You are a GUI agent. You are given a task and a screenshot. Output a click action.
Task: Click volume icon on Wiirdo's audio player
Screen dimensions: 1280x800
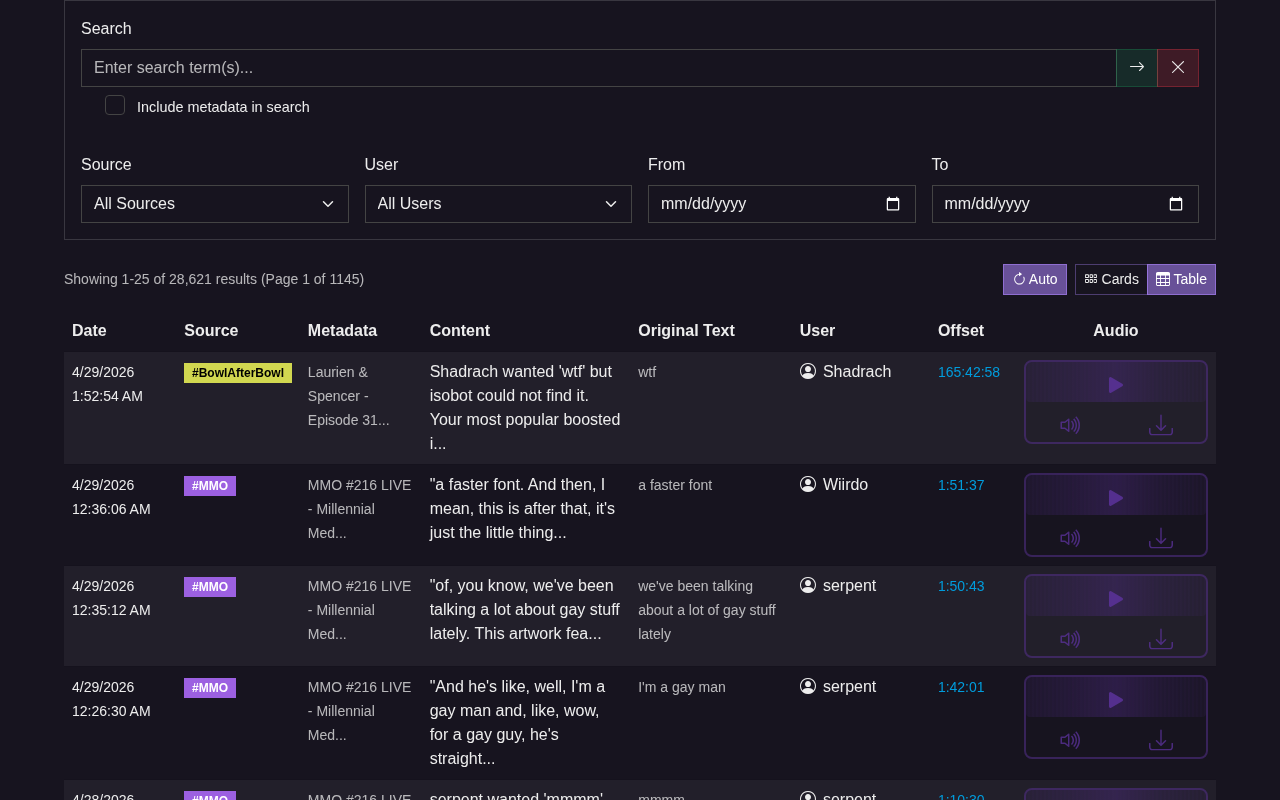1070,538
